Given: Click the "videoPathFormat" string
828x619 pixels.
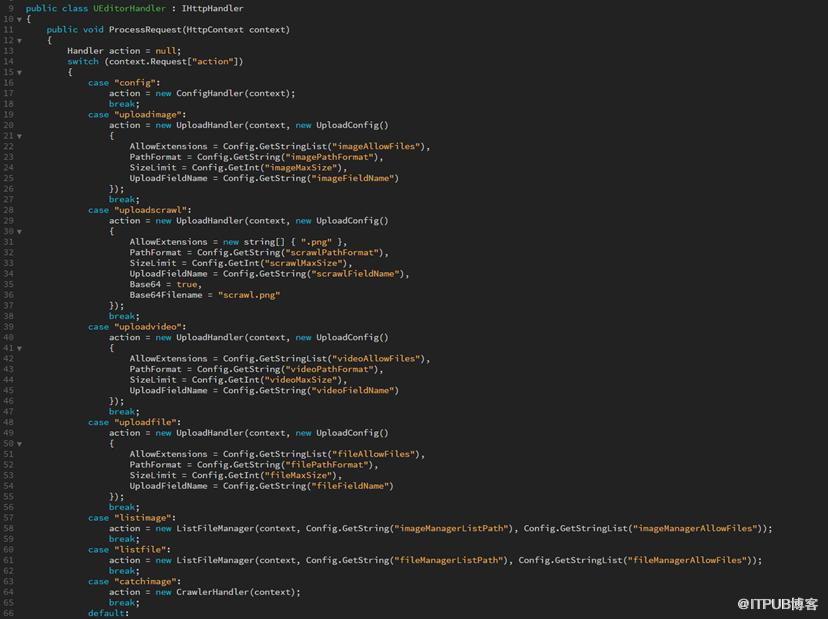Looking at the screenshot, I should [x=332, y=369].
